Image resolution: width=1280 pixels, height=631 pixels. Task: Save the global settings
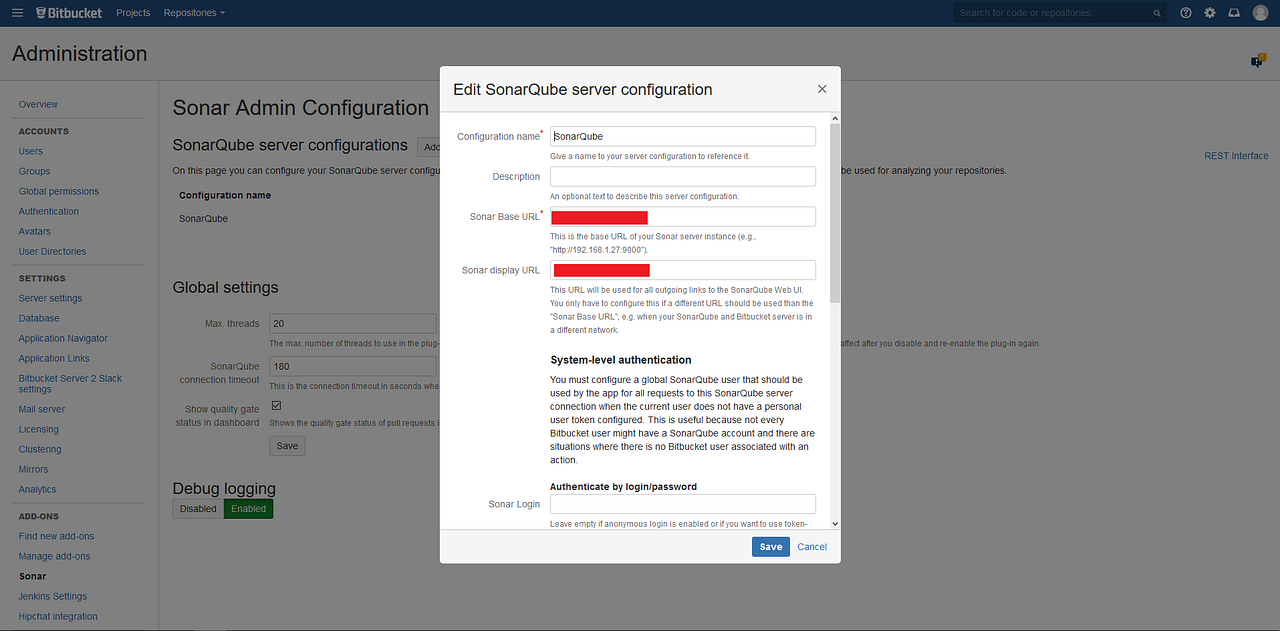coord(287,446)
